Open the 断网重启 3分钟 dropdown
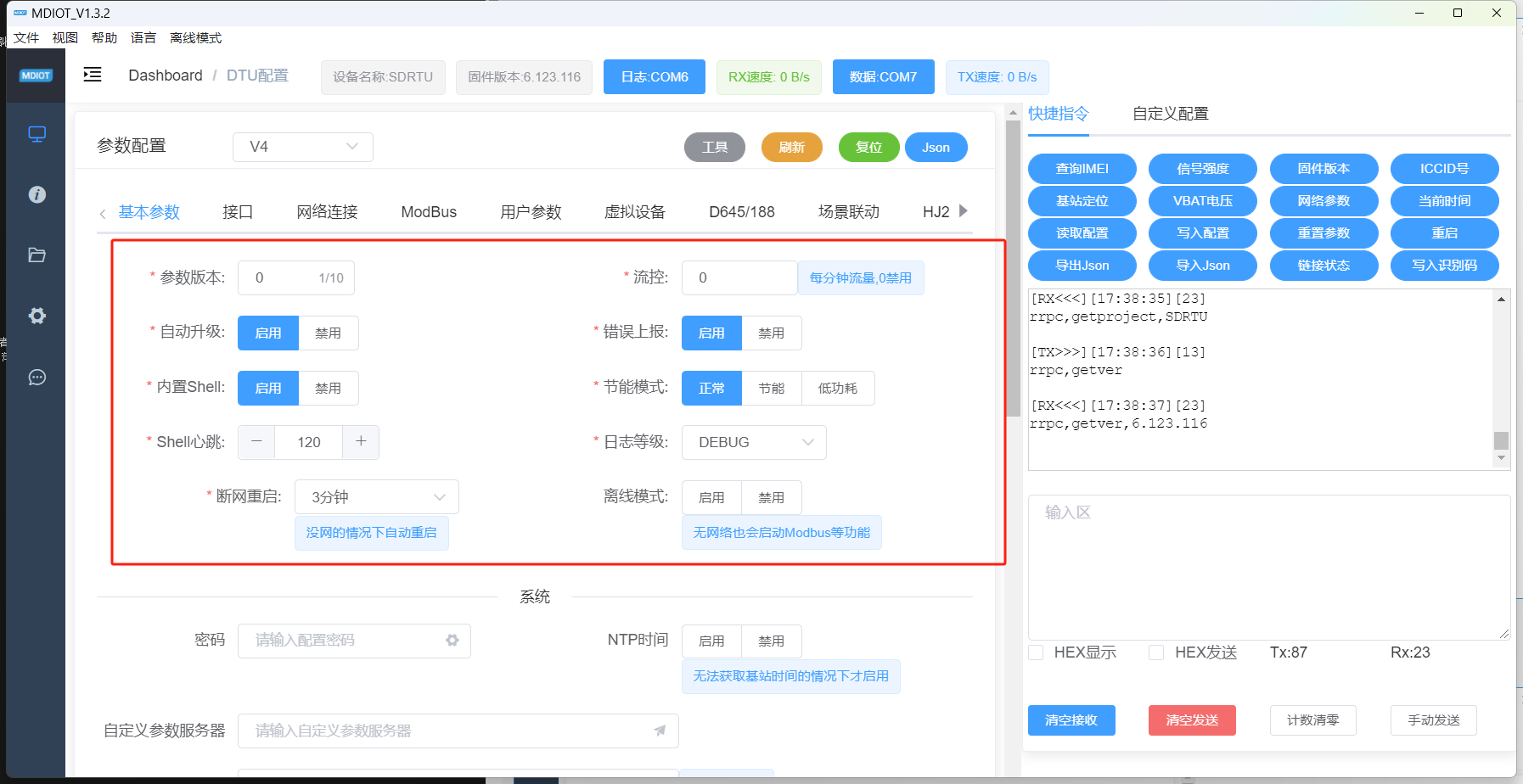 click(376, 496)
